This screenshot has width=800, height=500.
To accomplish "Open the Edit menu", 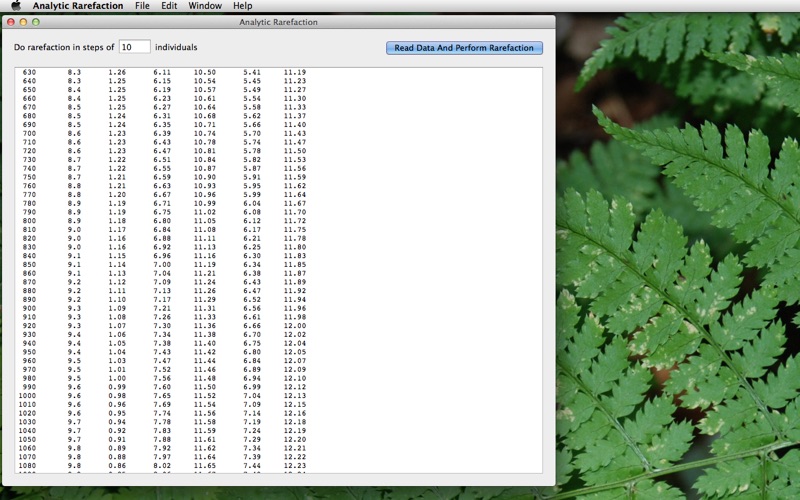I will 169,6.
